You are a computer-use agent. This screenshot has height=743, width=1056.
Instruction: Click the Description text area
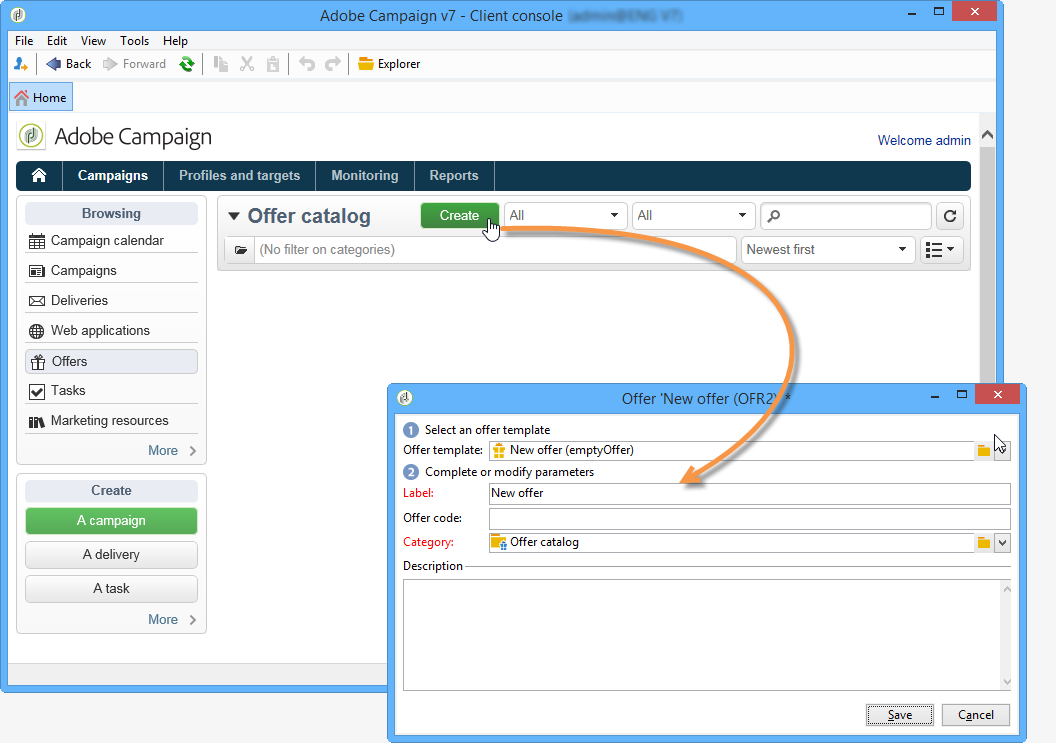click(702, 635)
